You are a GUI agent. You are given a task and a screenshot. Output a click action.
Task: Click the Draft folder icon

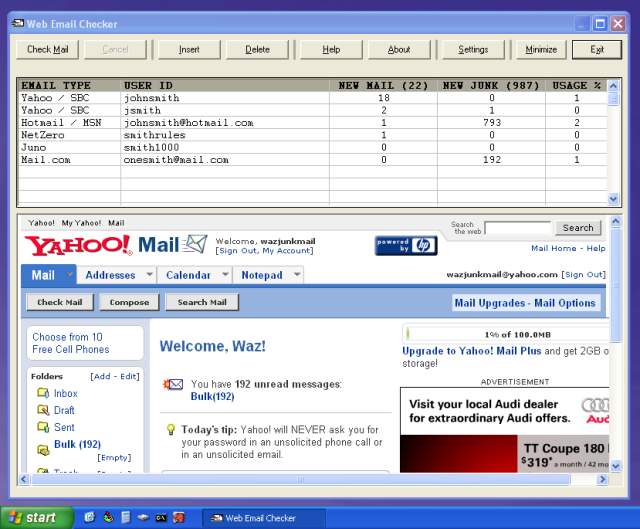pyautogui.click(x=43, y=409)
